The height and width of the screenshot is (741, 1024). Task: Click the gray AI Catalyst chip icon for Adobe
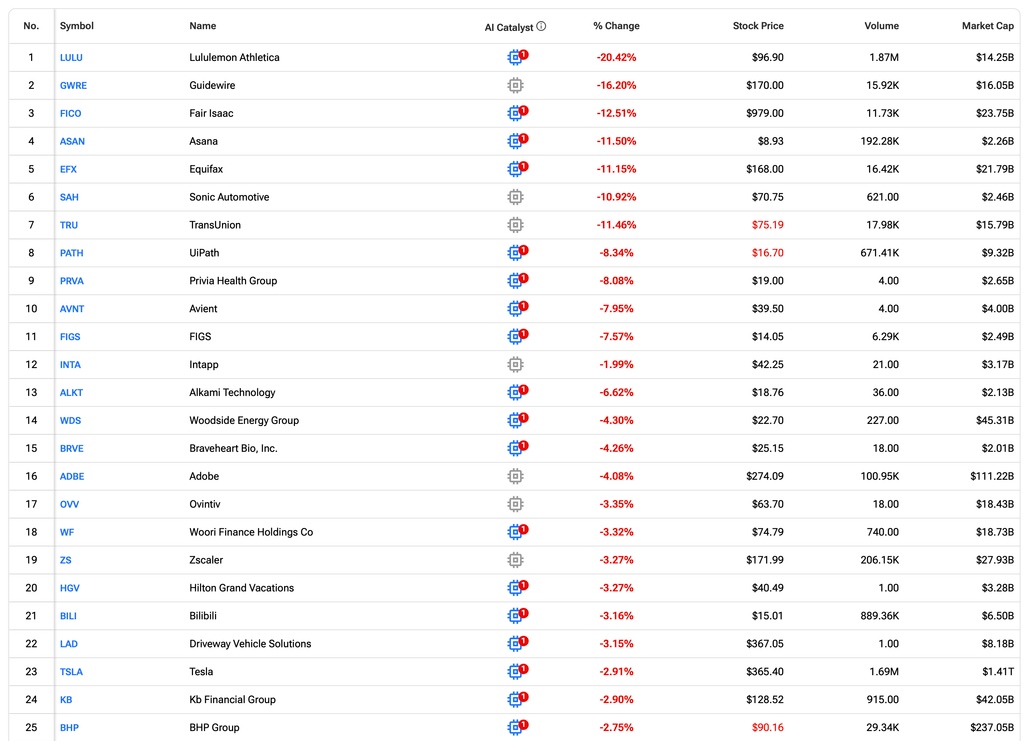(515, 476)
